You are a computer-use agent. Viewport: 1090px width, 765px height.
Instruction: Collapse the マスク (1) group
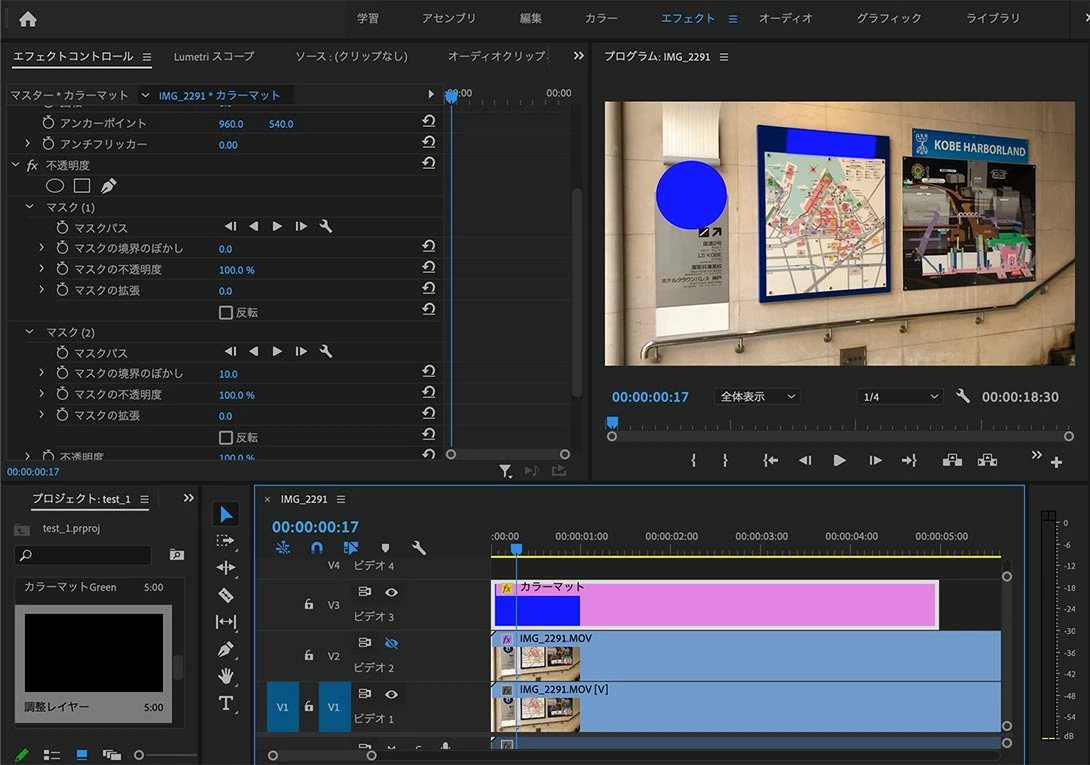coord(29,207)
